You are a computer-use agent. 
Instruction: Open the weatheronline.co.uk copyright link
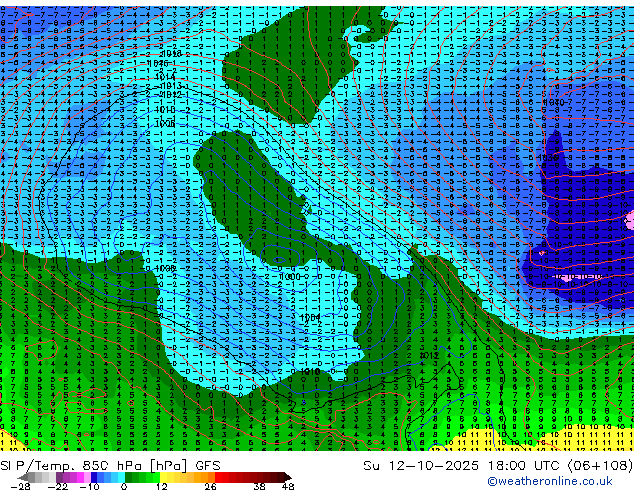pyautogui.click(x=550, y=481)
